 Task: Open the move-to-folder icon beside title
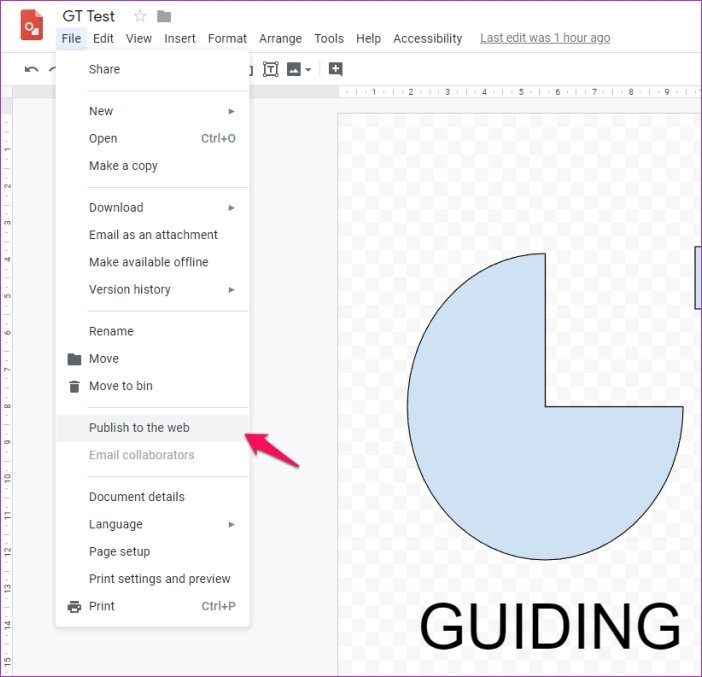[x=164, y=17]
